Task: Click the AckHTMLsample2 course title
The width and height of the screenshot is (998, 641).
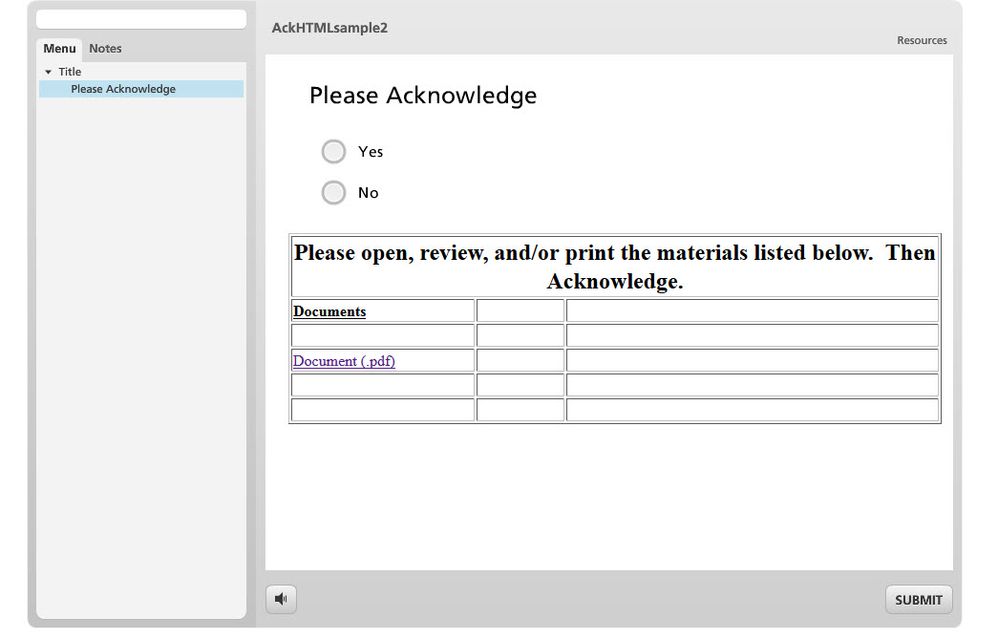Action: pyautogui.click(x=329, y=28)
